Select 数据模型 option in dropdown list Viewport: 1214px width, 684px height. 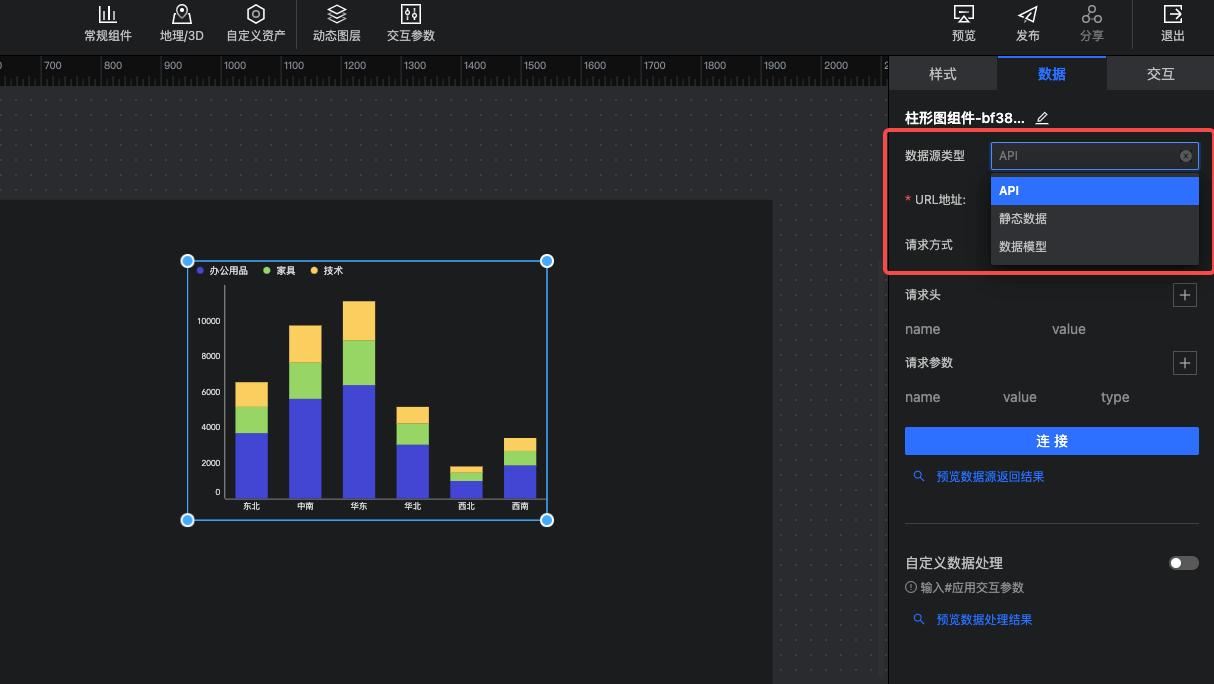(1095, 246)
